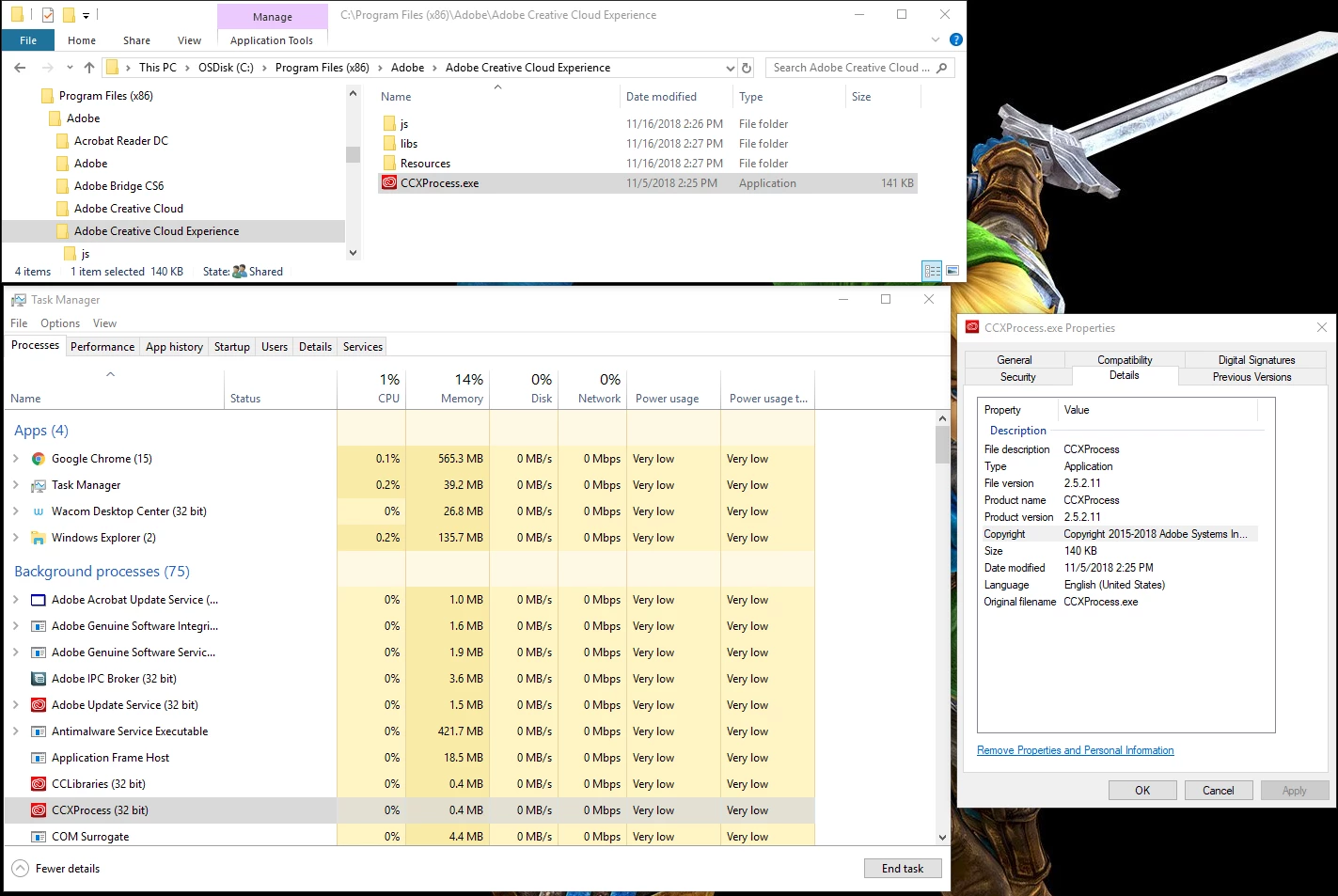The width and height of the screenshot is (1338, 896).
Task: Click the Antimalware Service Executable icon
Action: tap(39, 731)
